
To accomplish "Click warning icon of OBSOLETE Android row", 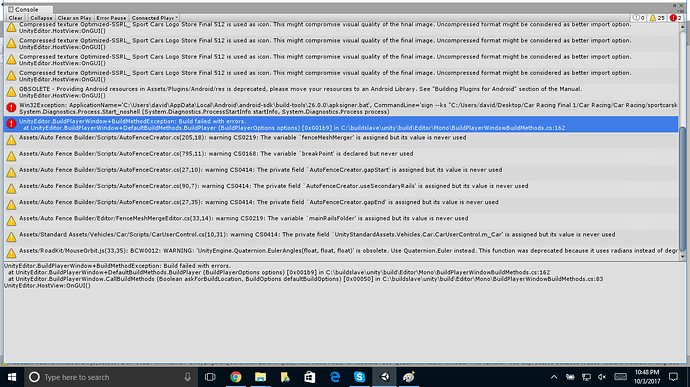I will pyautogui.click(x=11, y=92).
